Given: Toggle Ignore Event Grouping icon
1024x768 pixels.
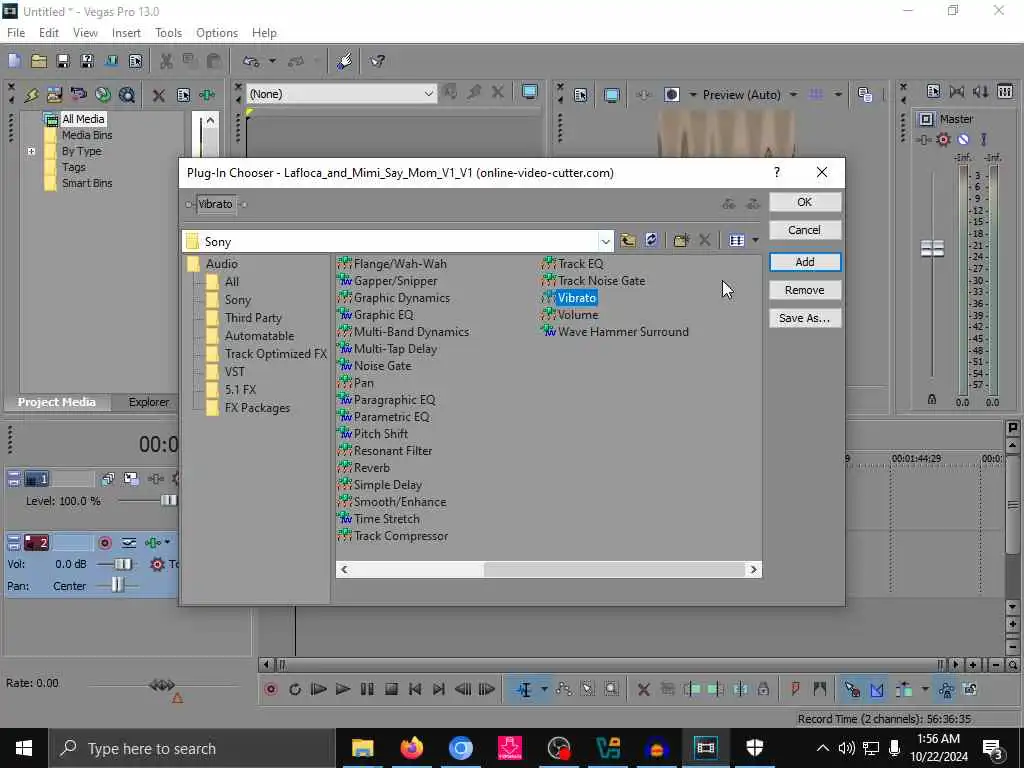Looking at the screenshot, I should point(970,689).
